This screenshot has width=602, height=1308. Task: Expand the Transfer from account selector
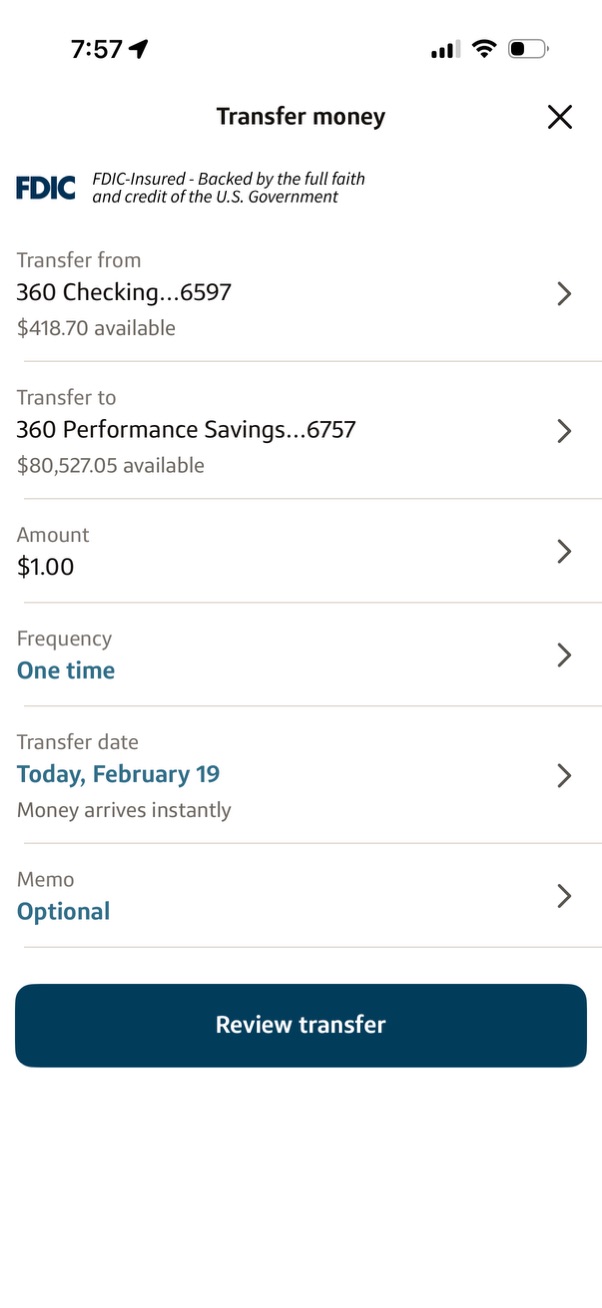[x=564, y=293]
